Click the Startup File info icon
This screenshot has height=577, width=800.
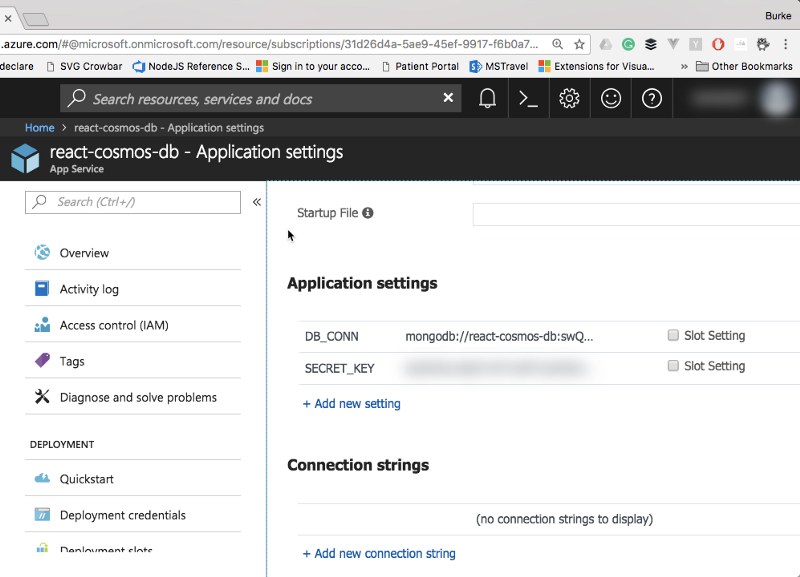tap(368, 213)
